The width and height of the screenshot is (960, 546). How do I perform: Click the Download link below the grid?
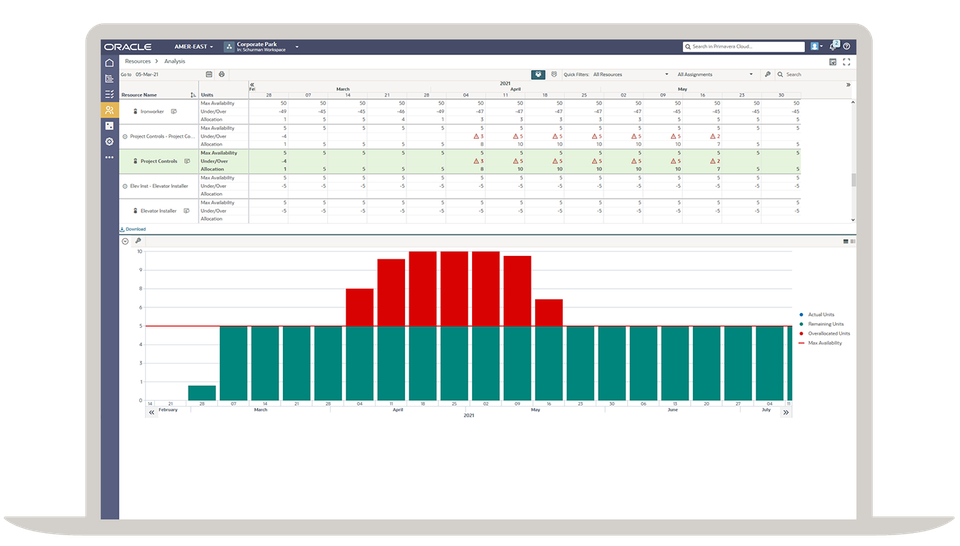[133, 229]
